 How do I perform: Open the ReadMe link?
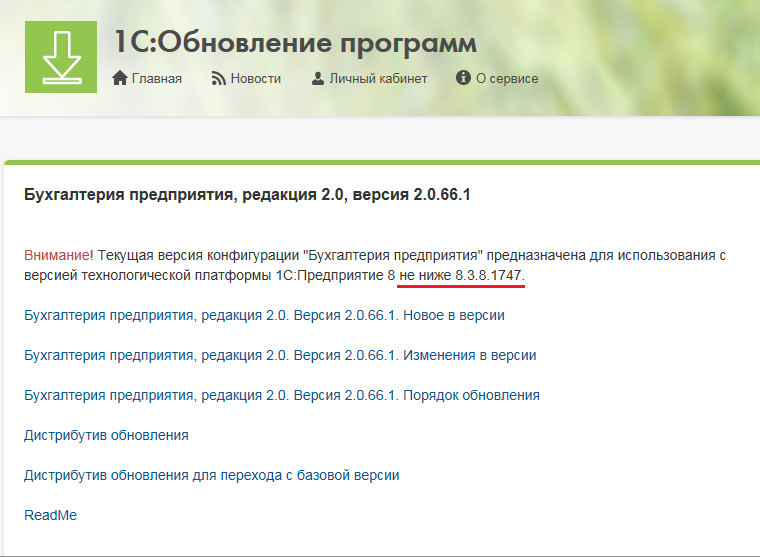pos(50,515)
